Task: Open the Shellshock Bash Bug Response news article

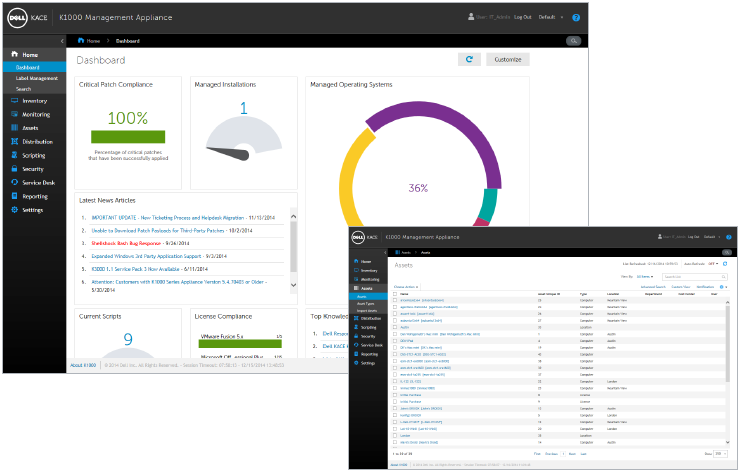Action: tap(126, 243)
